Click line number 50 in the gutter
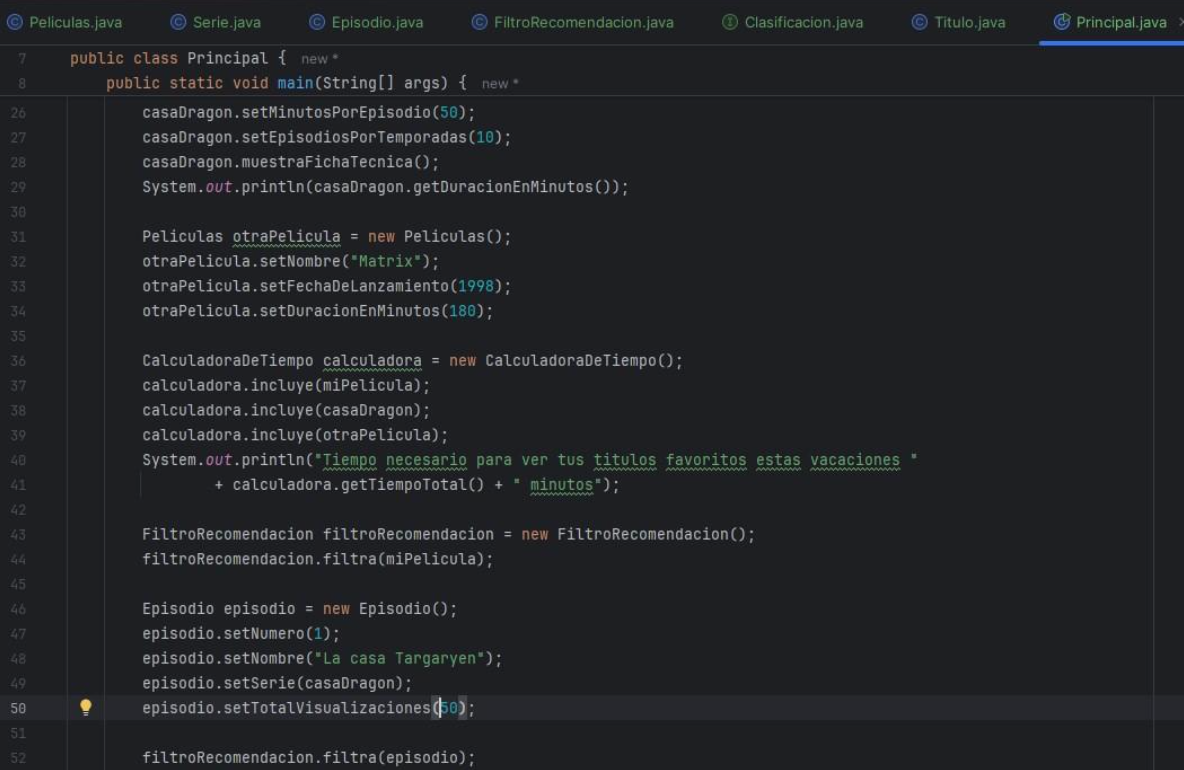Viewport: 1184px width, 770px height. pyautogui.click(x=18, y=708)
